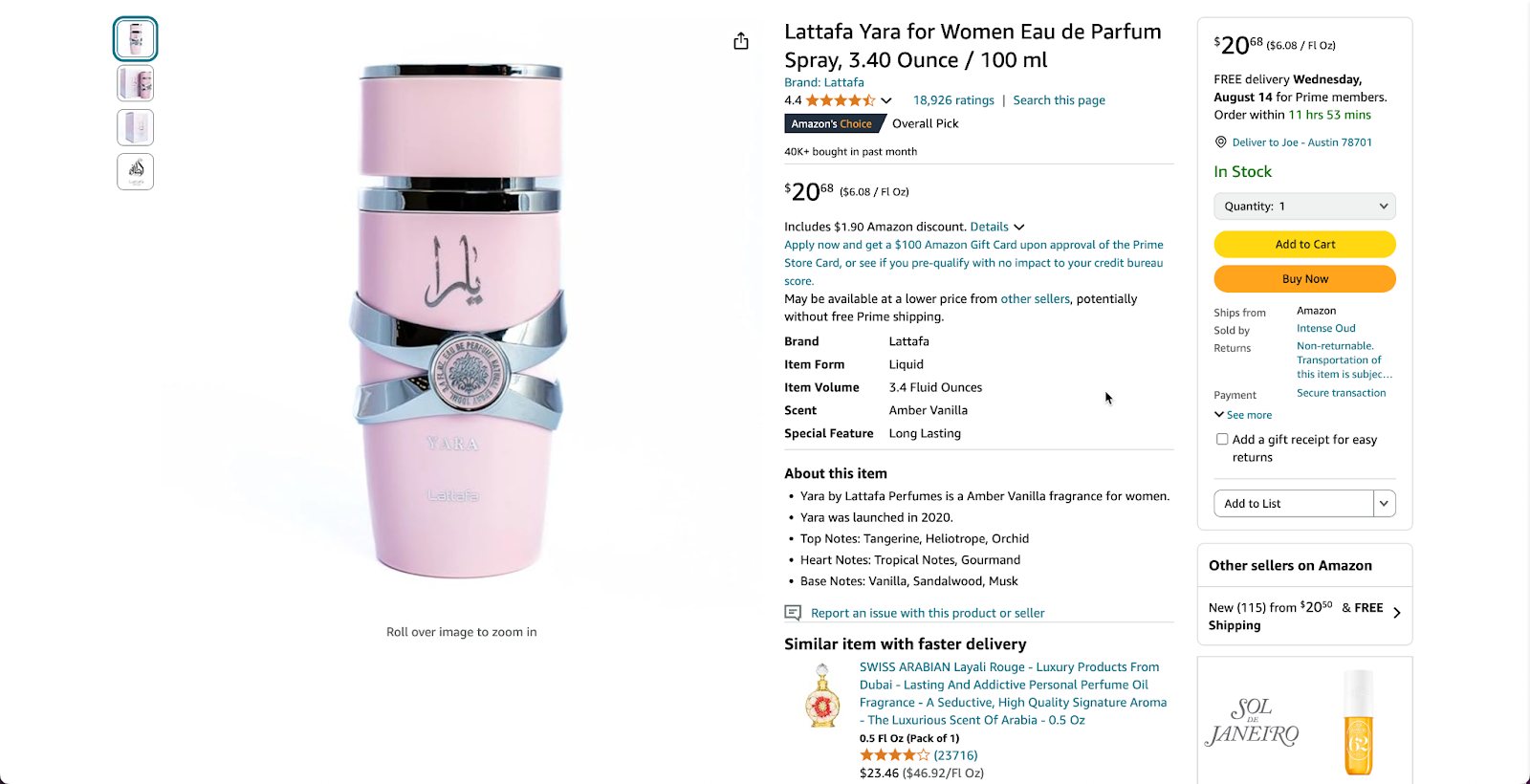Click the Intense Oud seller link
Screen dimensions: 1530x784
click(x=1325, y=328)
